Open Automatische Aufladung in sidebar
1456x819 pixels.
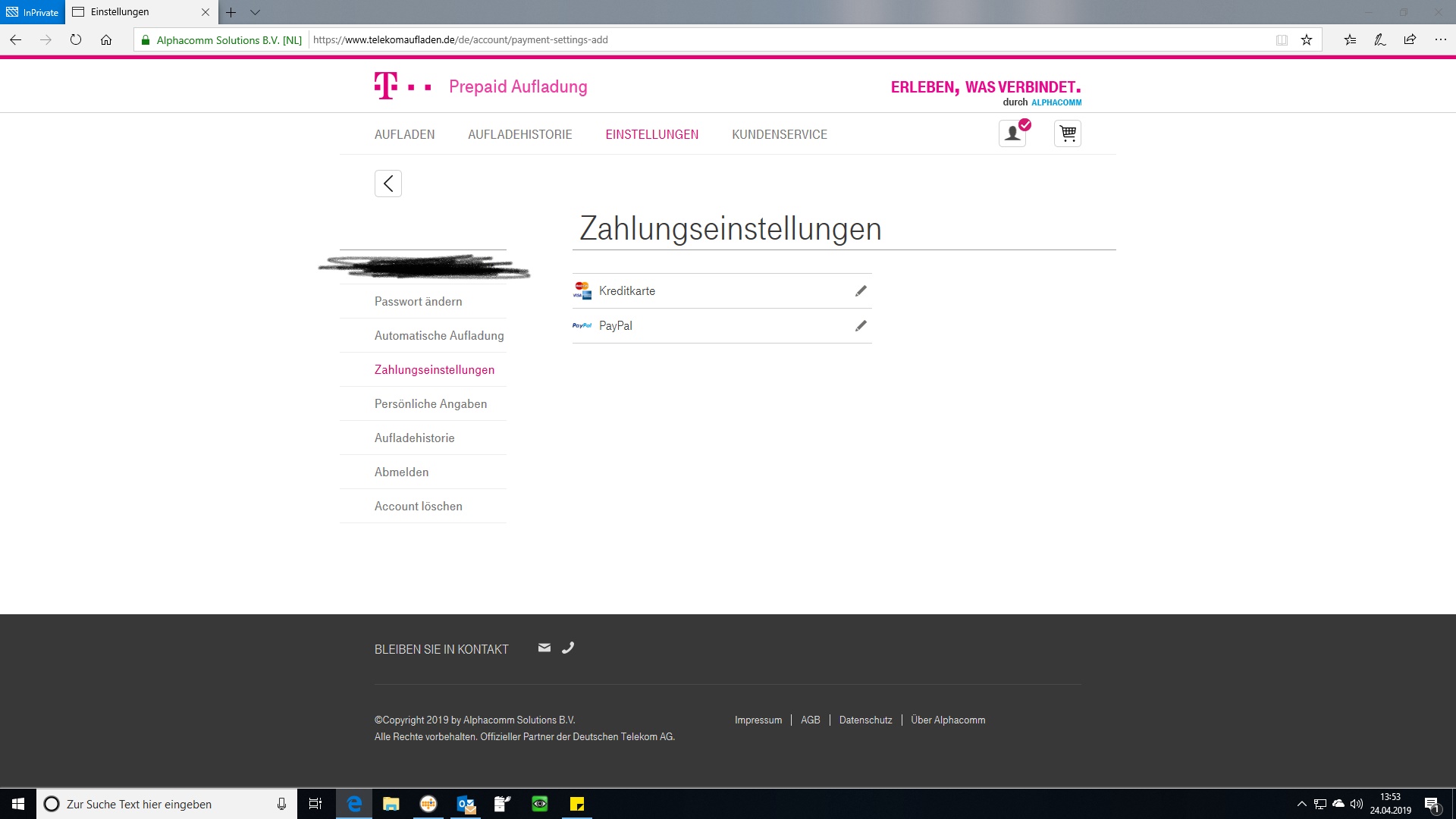[438, 335]
